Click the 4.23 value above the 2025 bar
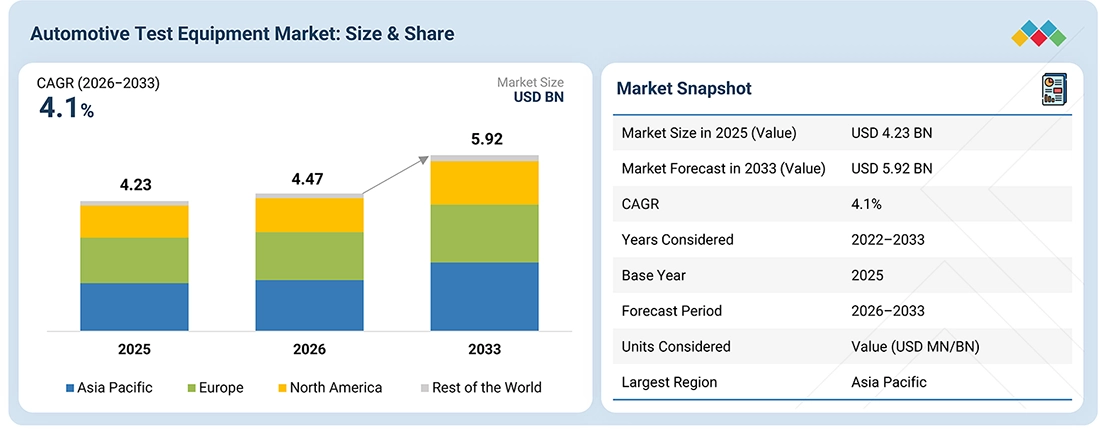The image size is (1100, 429). point(135,186)
